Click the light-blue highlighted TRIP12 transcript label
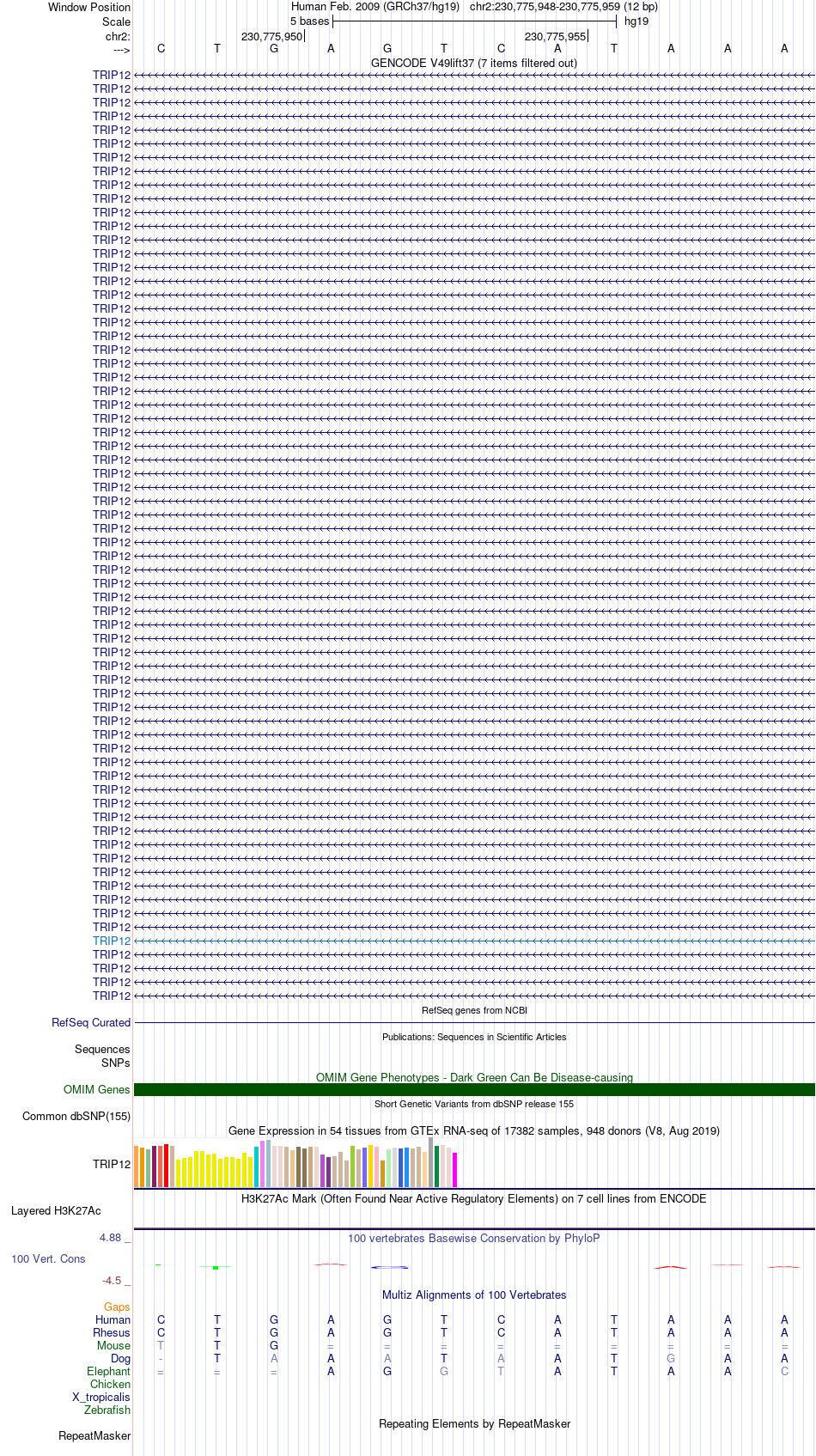Screen dimensions: 816x1456 (112, 941)
